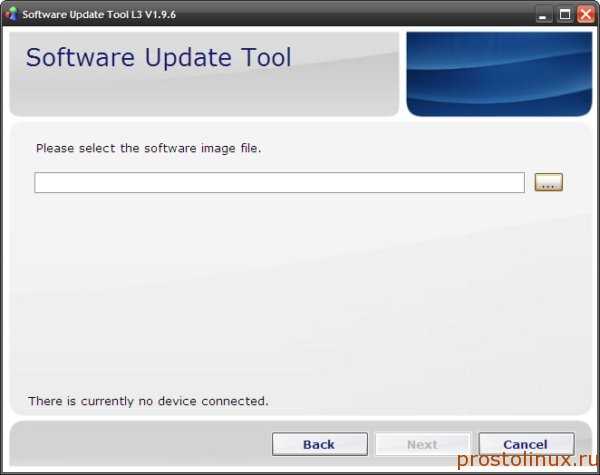Close the Software Update Tool window
The width and height of the screenshot is (600, 475).
click(586, 15)
